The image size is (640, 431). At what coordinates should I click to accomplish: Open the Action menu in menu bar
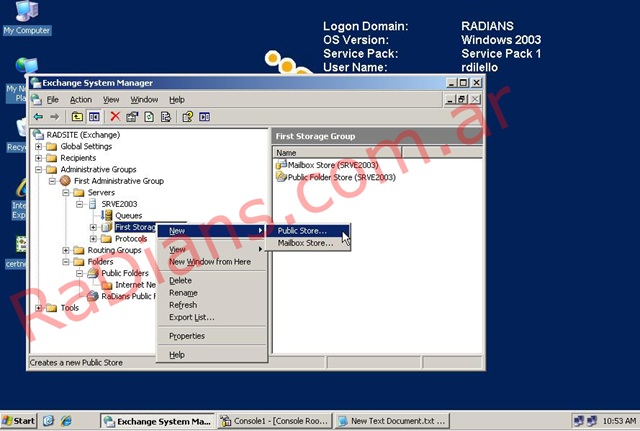81,100
